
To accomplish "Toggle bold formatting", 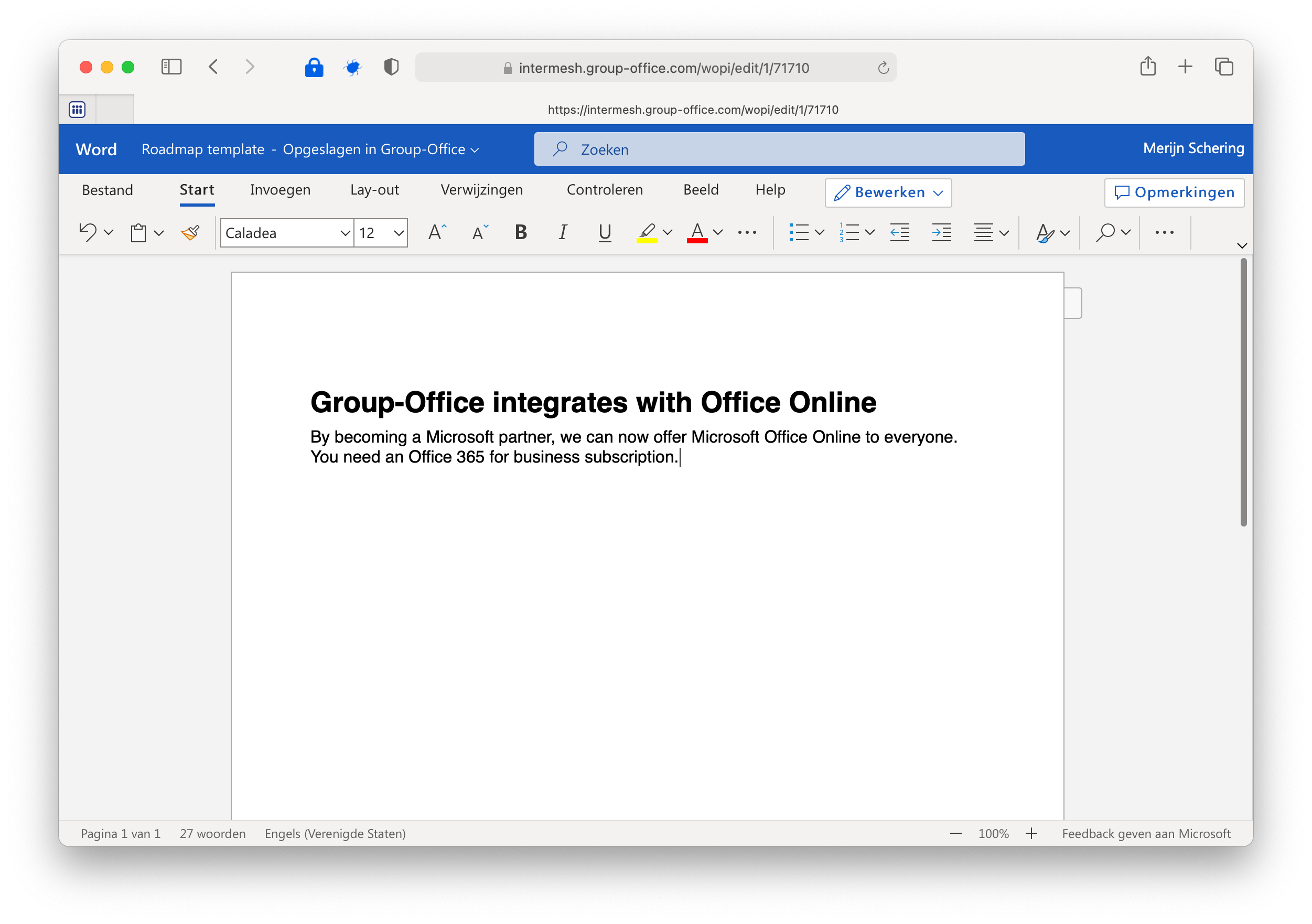I will coord(521,232).
